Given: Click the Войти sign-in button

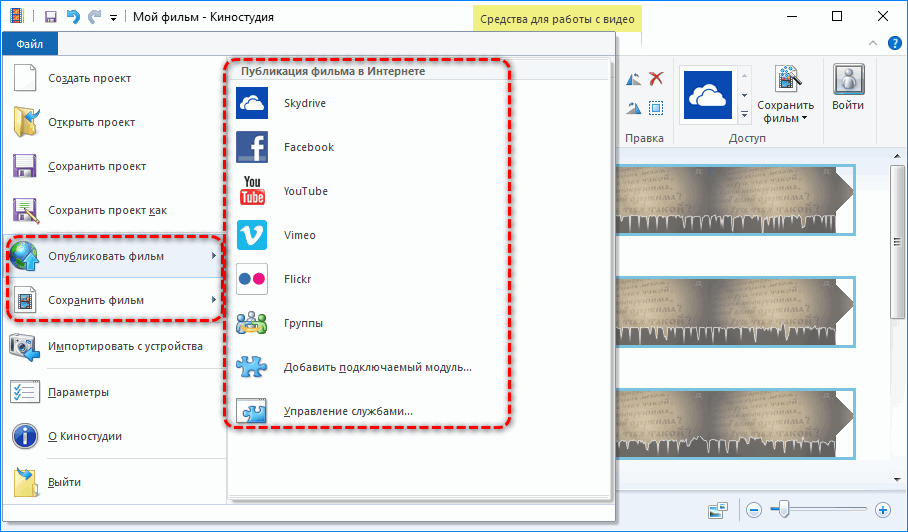Looking at the screenshot, I should point(848,91).
